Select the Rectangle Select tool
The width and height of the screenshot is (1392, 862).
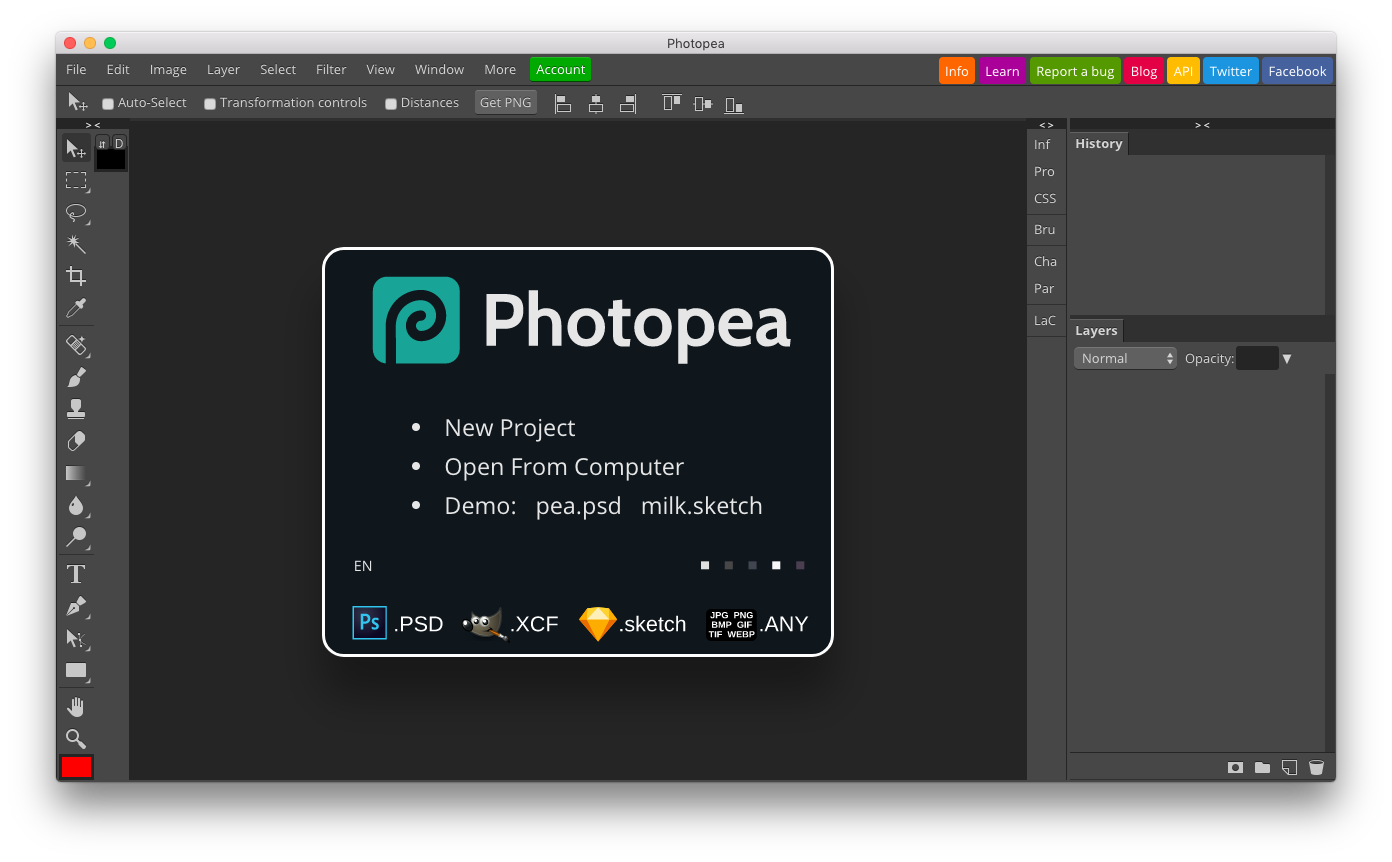click(76, 181)
